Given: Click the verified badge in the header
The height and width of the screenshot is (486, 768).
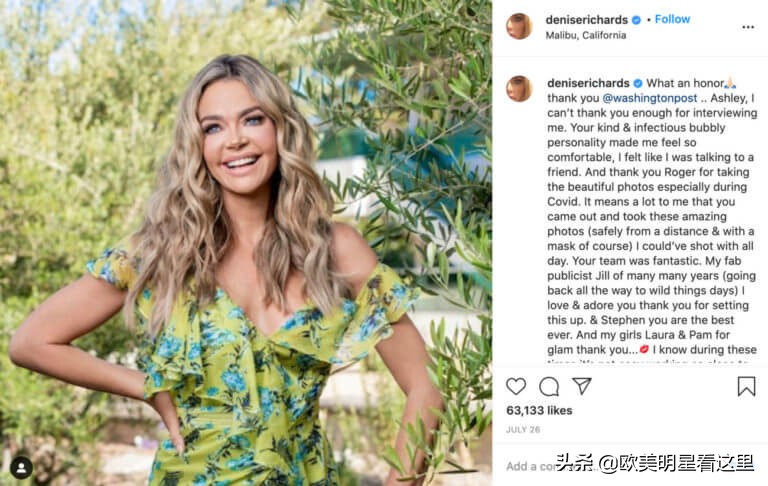Looking at the screenshot, I should 636,20.
